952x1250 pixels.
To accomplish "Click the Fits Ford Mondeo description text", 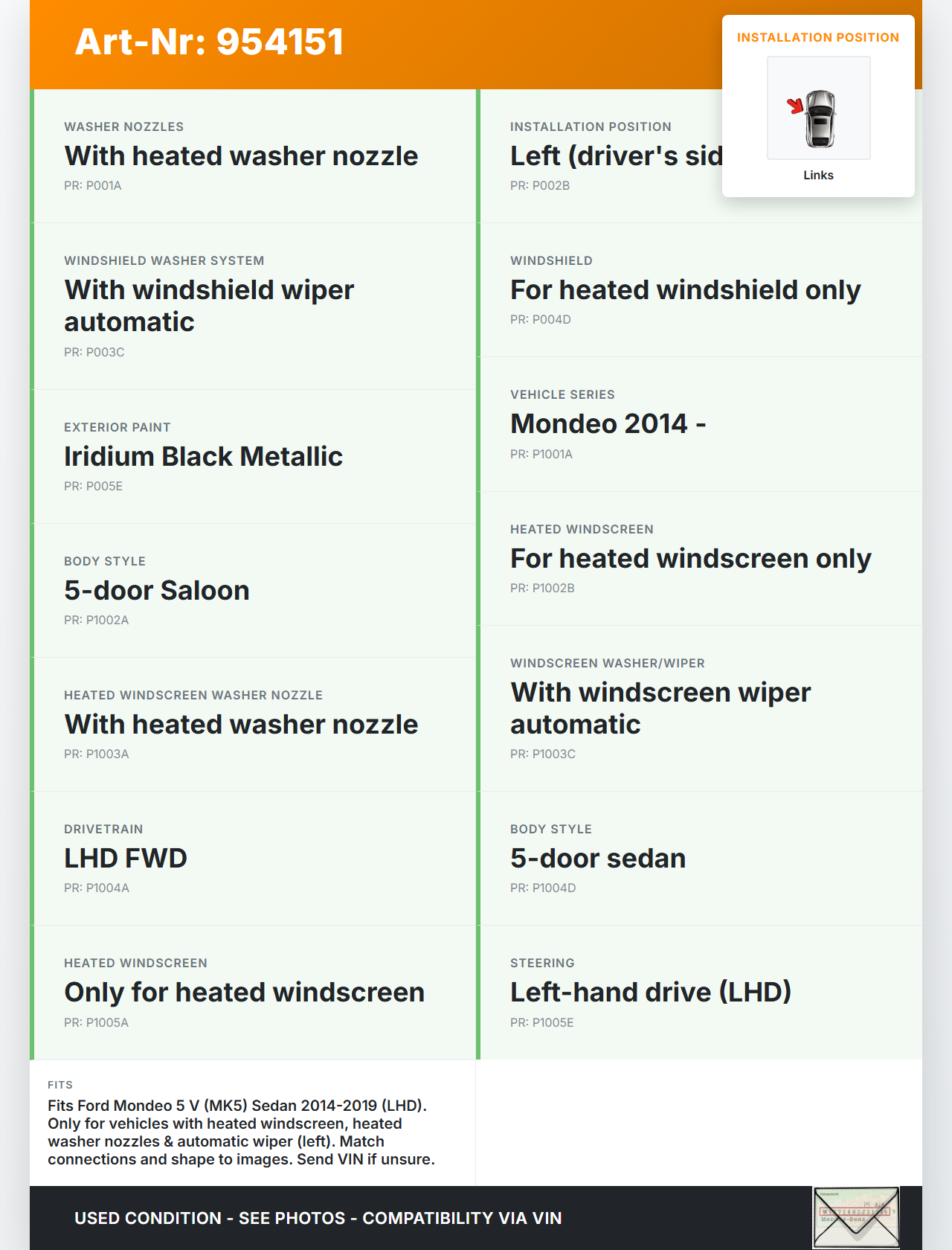I will pos(241,1132).
